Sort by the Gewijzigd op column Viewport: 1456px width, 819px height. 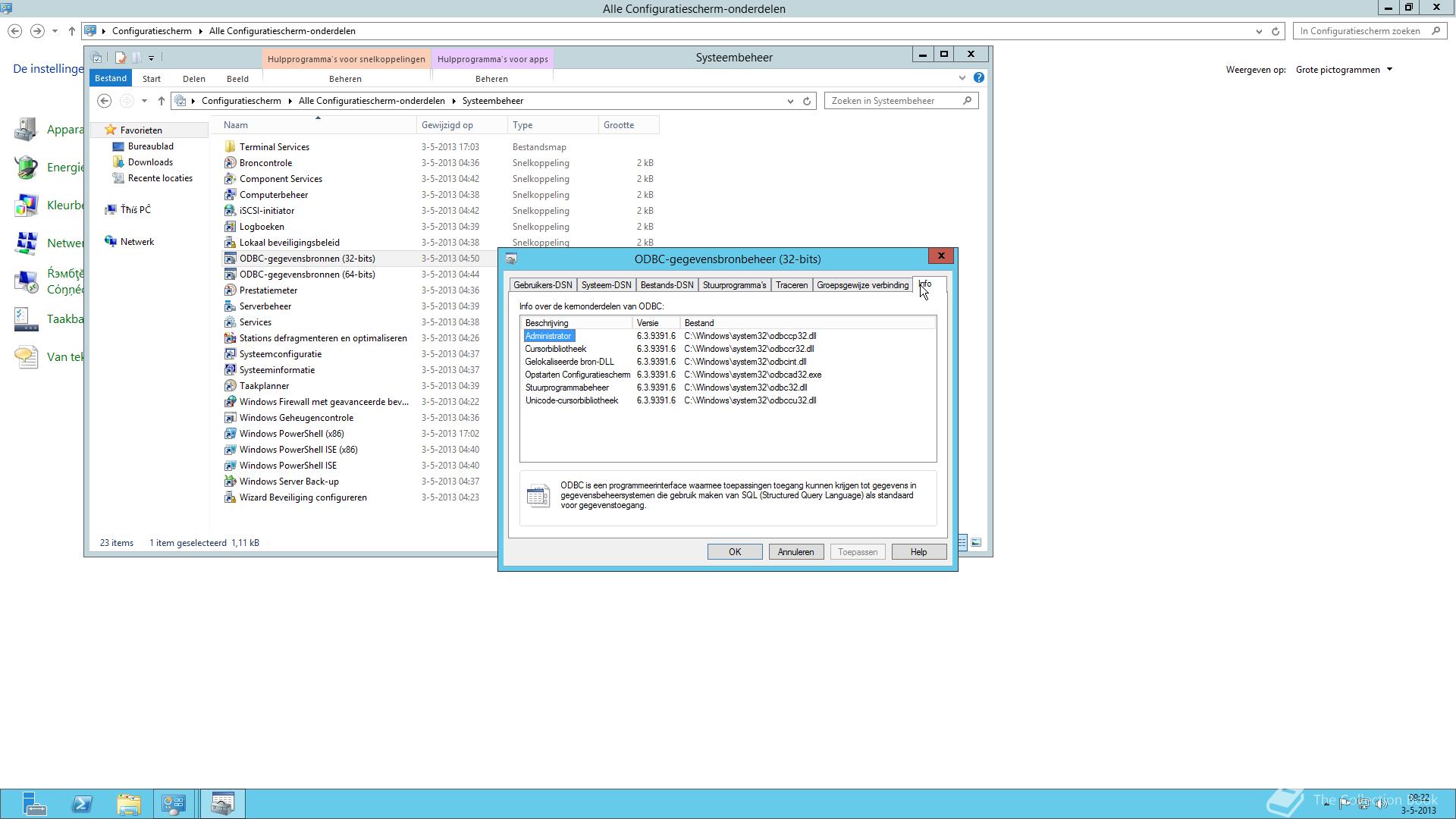tap(462, 125)
